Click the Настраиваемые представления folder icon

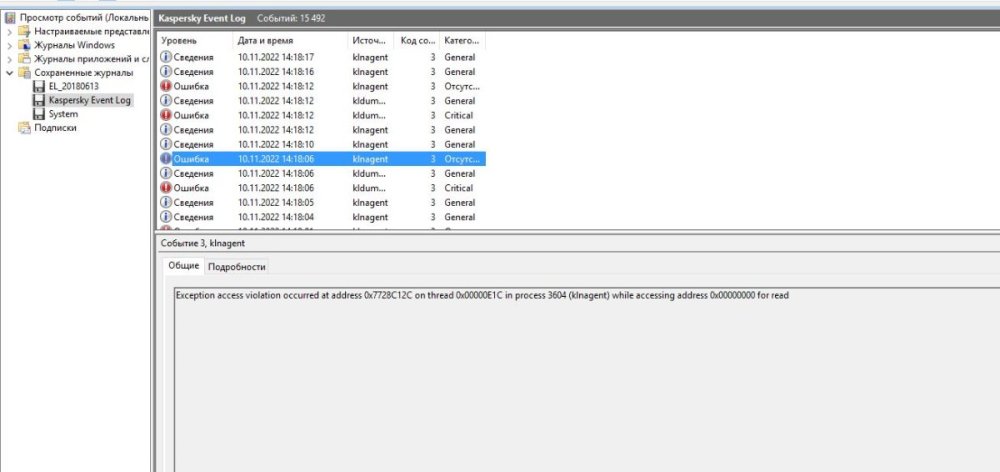click(x=24, y=31)
